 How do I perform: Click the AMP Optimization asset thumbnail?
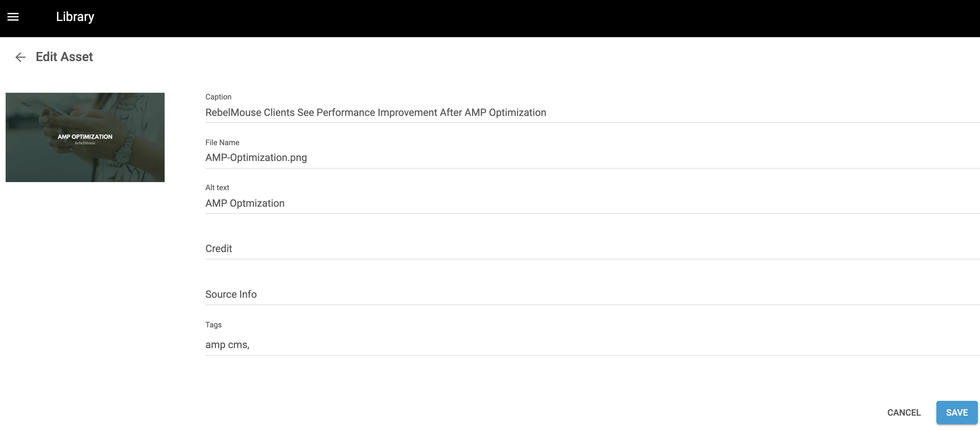(x=85, y=137)
